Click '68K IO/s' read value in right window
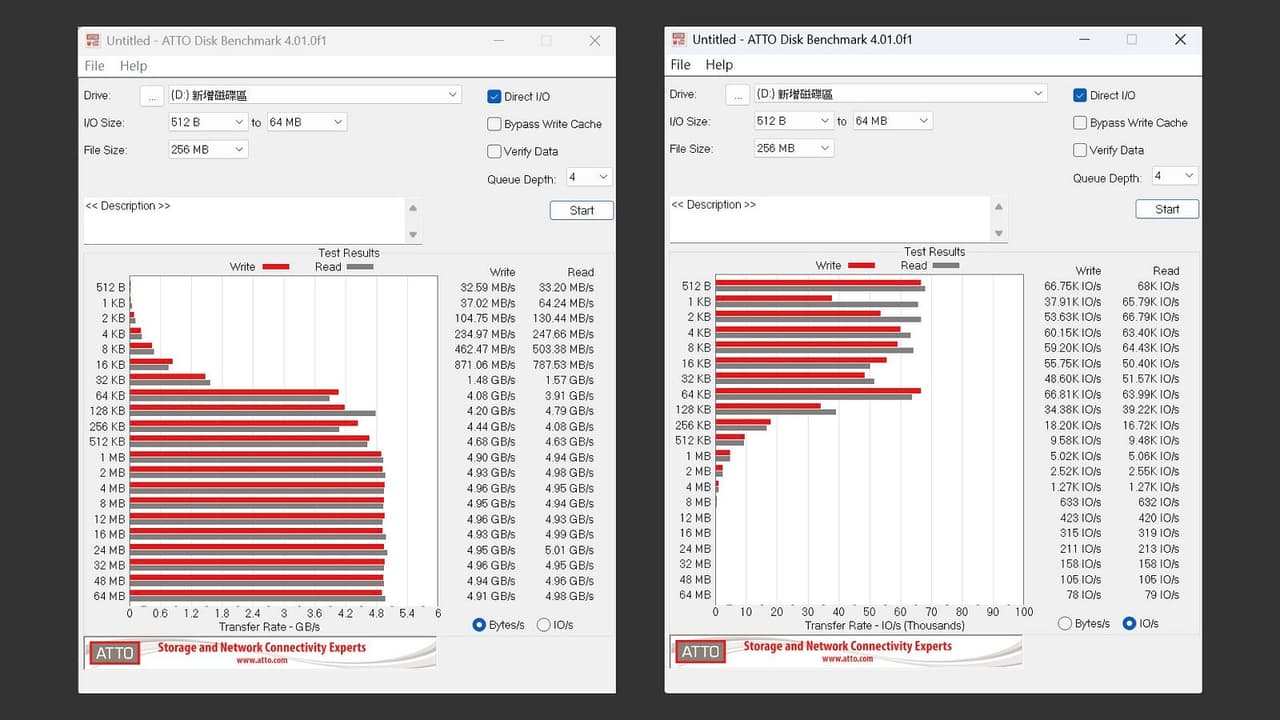This screenshot has width=1280, height=720. click(x=1158, y=286)
